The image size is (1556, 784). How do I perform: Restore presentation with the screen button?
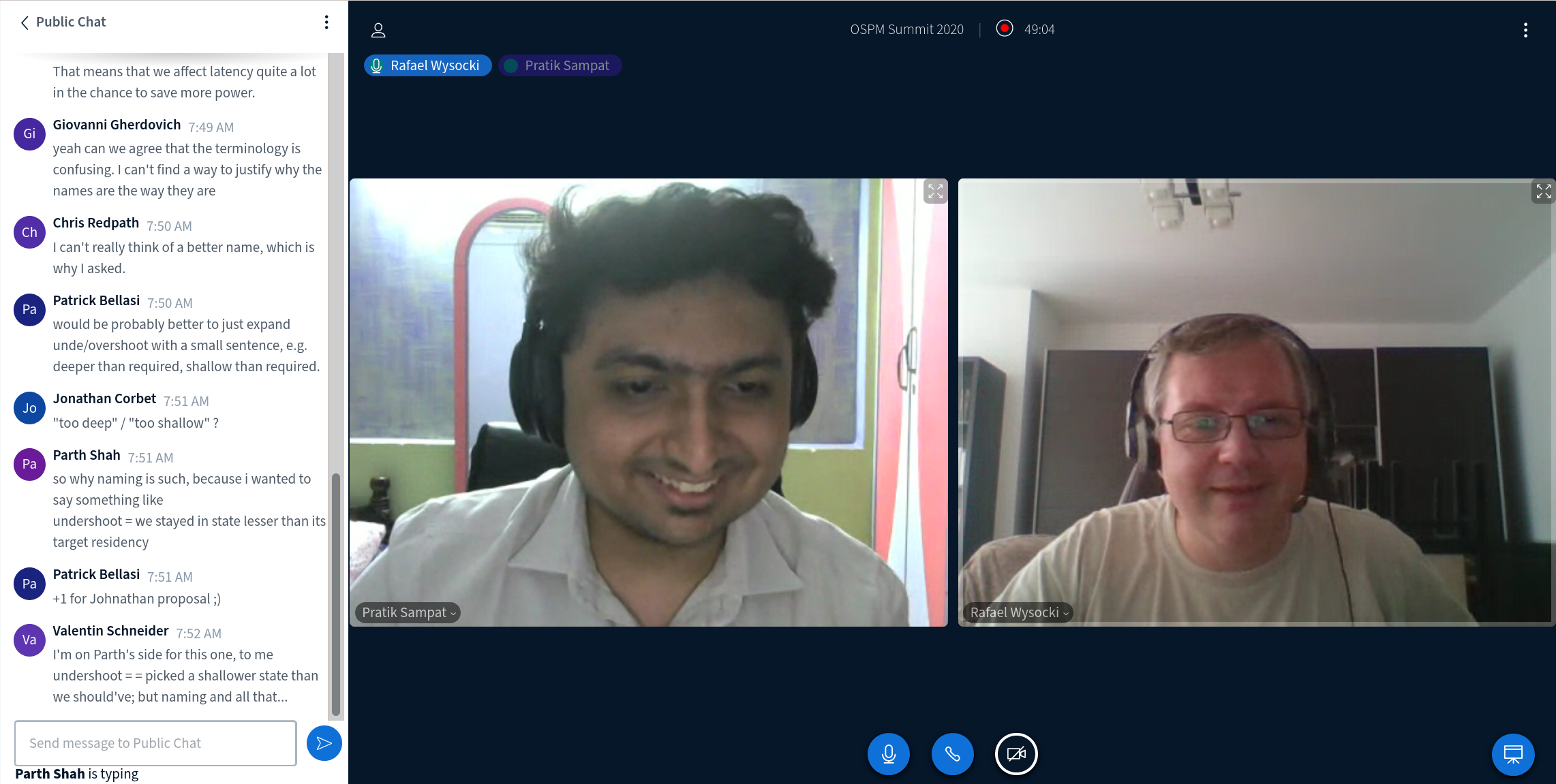point(1512,754)
